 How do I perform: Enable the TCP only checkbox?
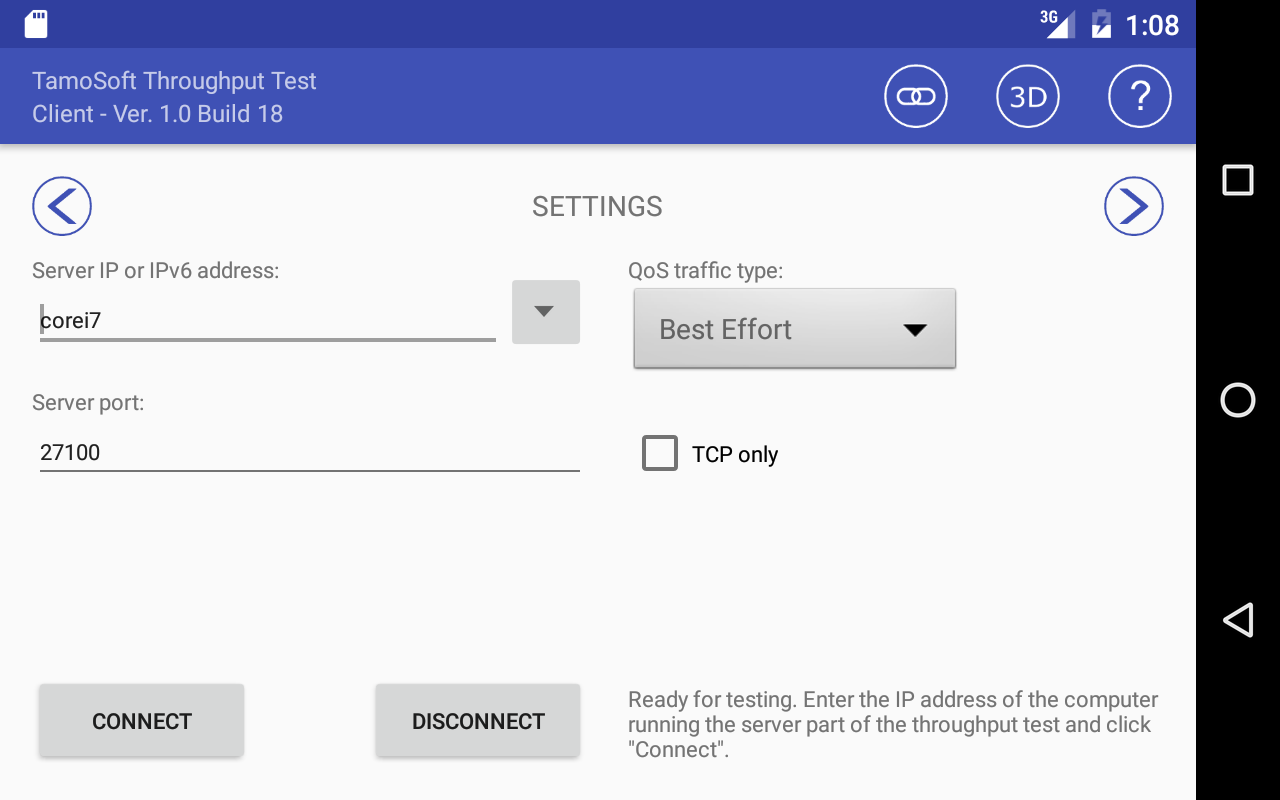(x=660, y=453)
